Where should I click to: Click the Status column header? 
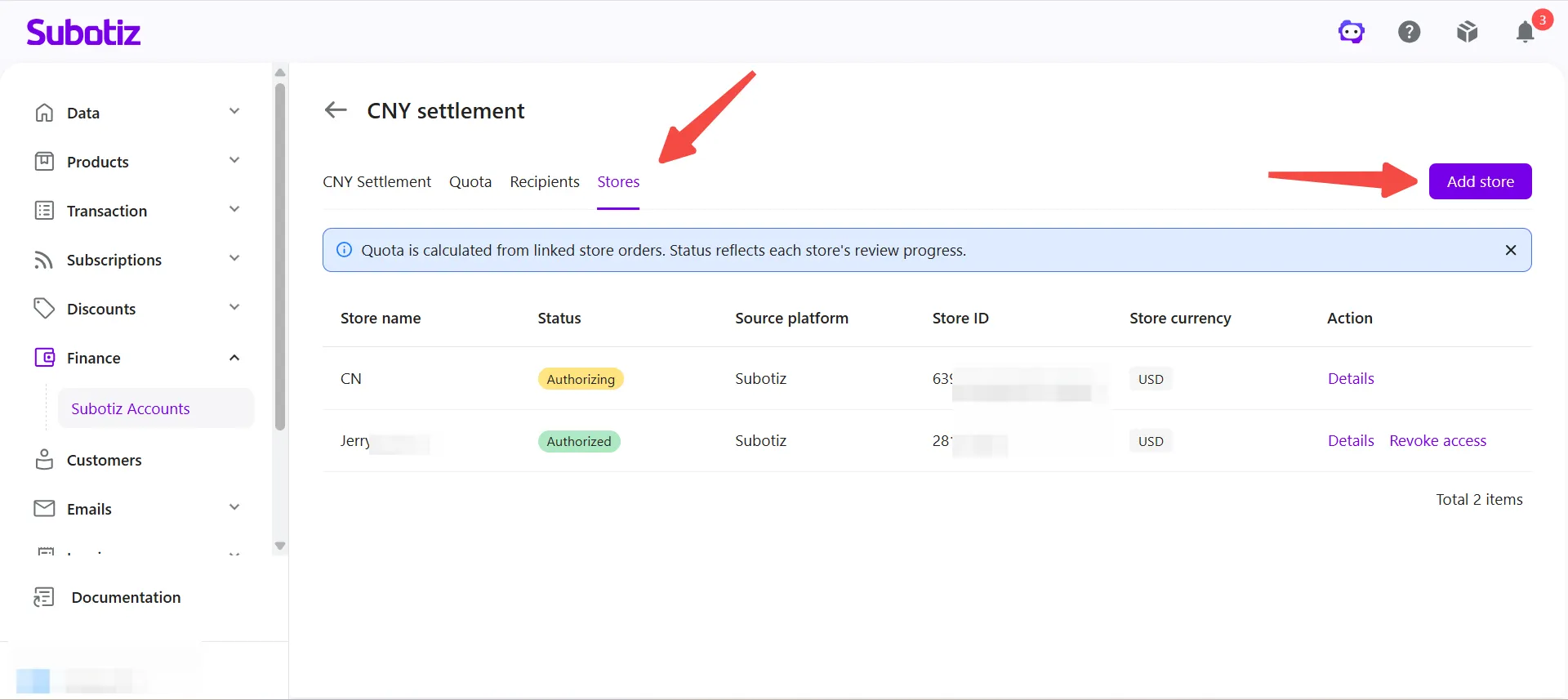559,318
